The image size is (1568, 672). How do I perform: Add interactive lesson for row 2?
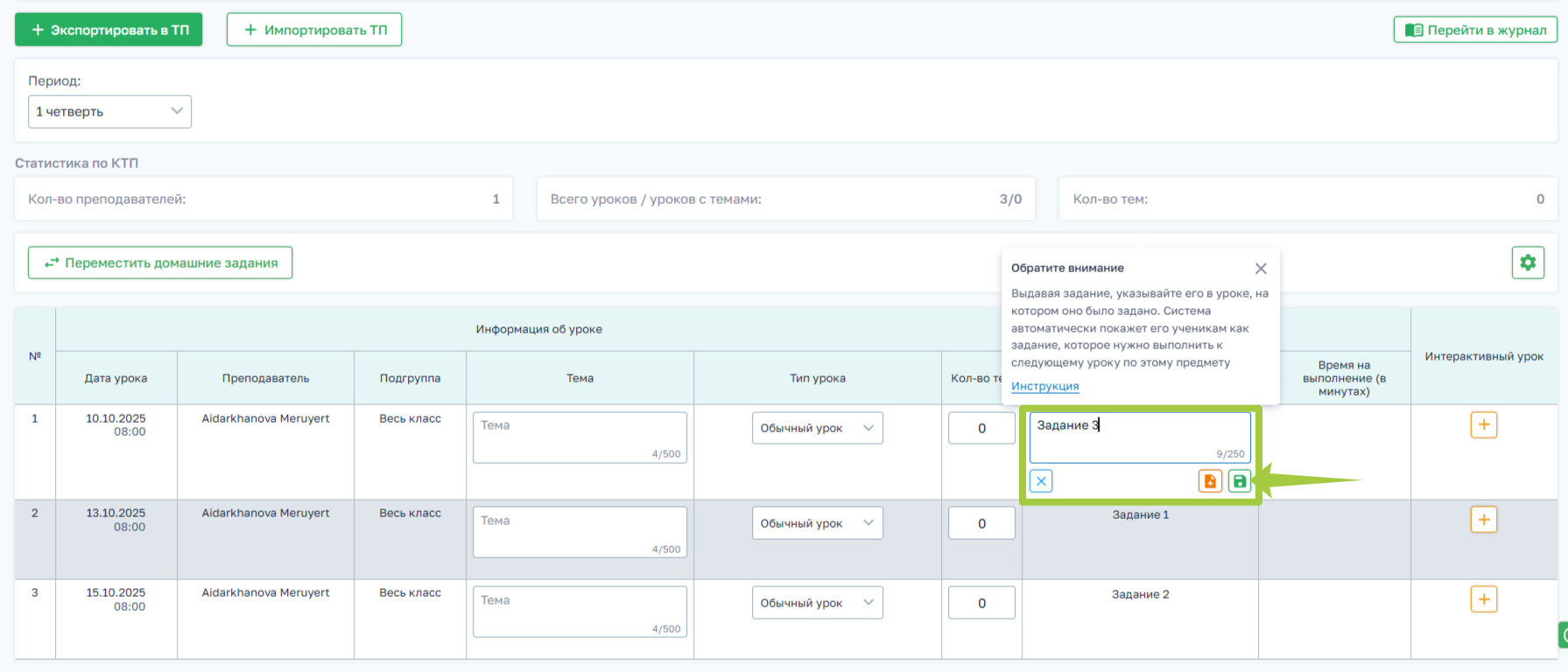(x=1483, y=520)
